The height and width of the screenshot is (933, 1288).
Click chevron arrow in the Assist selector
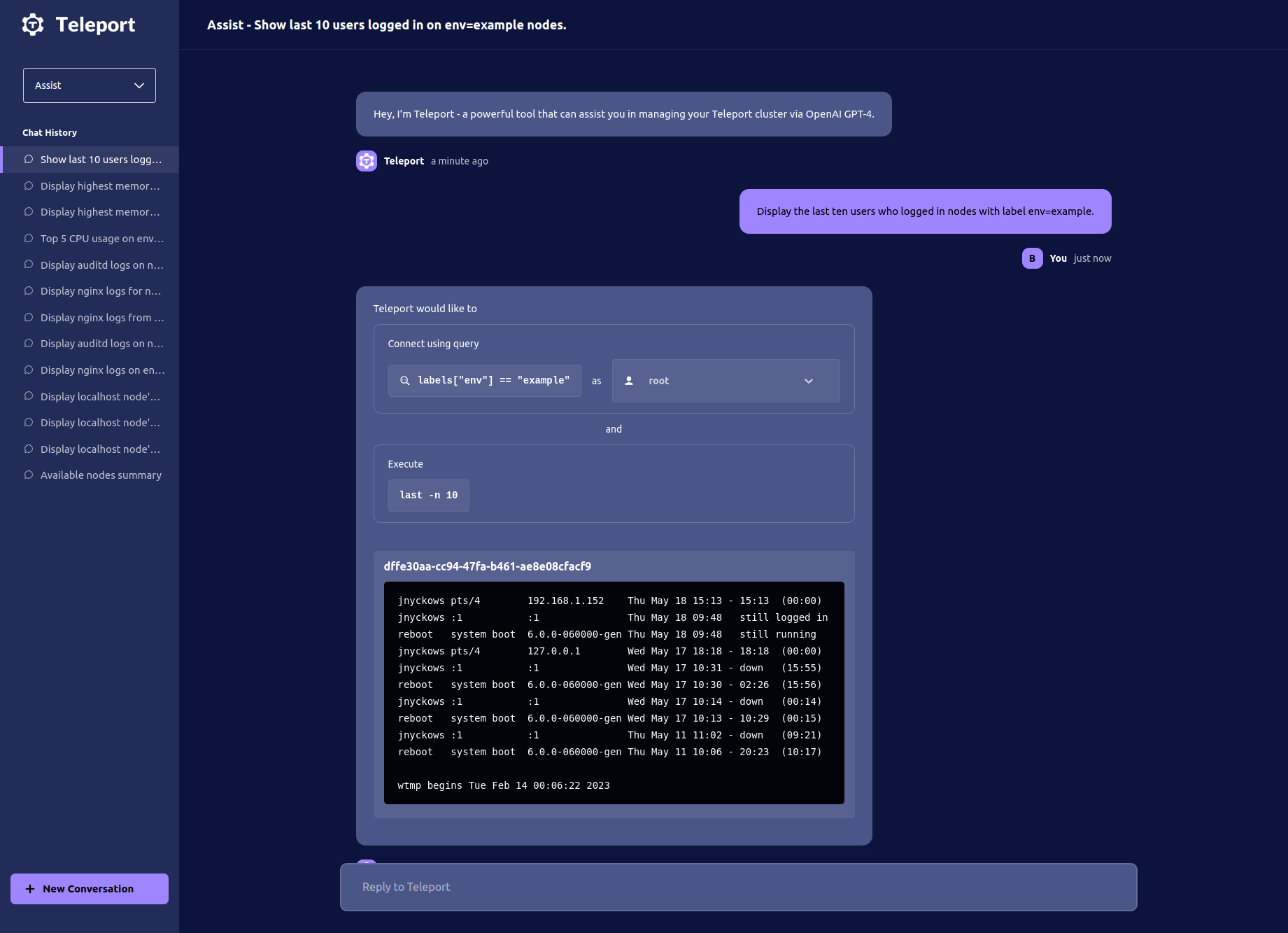coord(139,85)
